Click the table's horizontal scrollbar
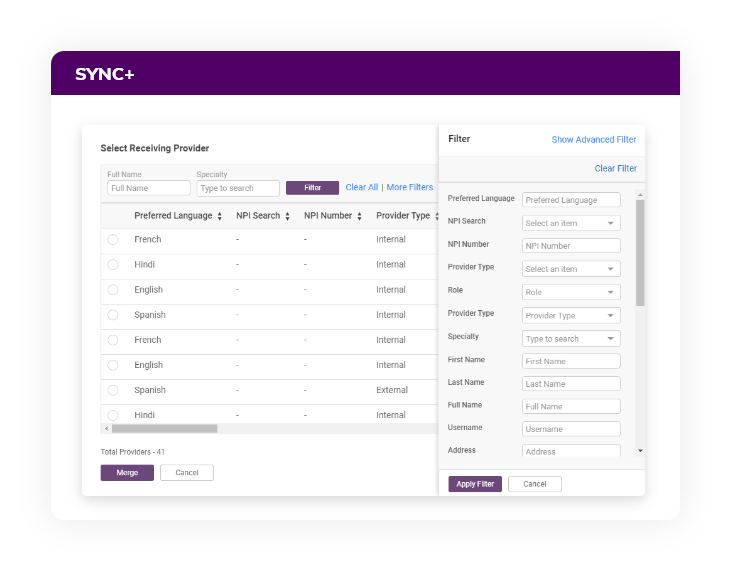Image resolution: width=731 pixels, height=571 pixels. click(164, 428)
